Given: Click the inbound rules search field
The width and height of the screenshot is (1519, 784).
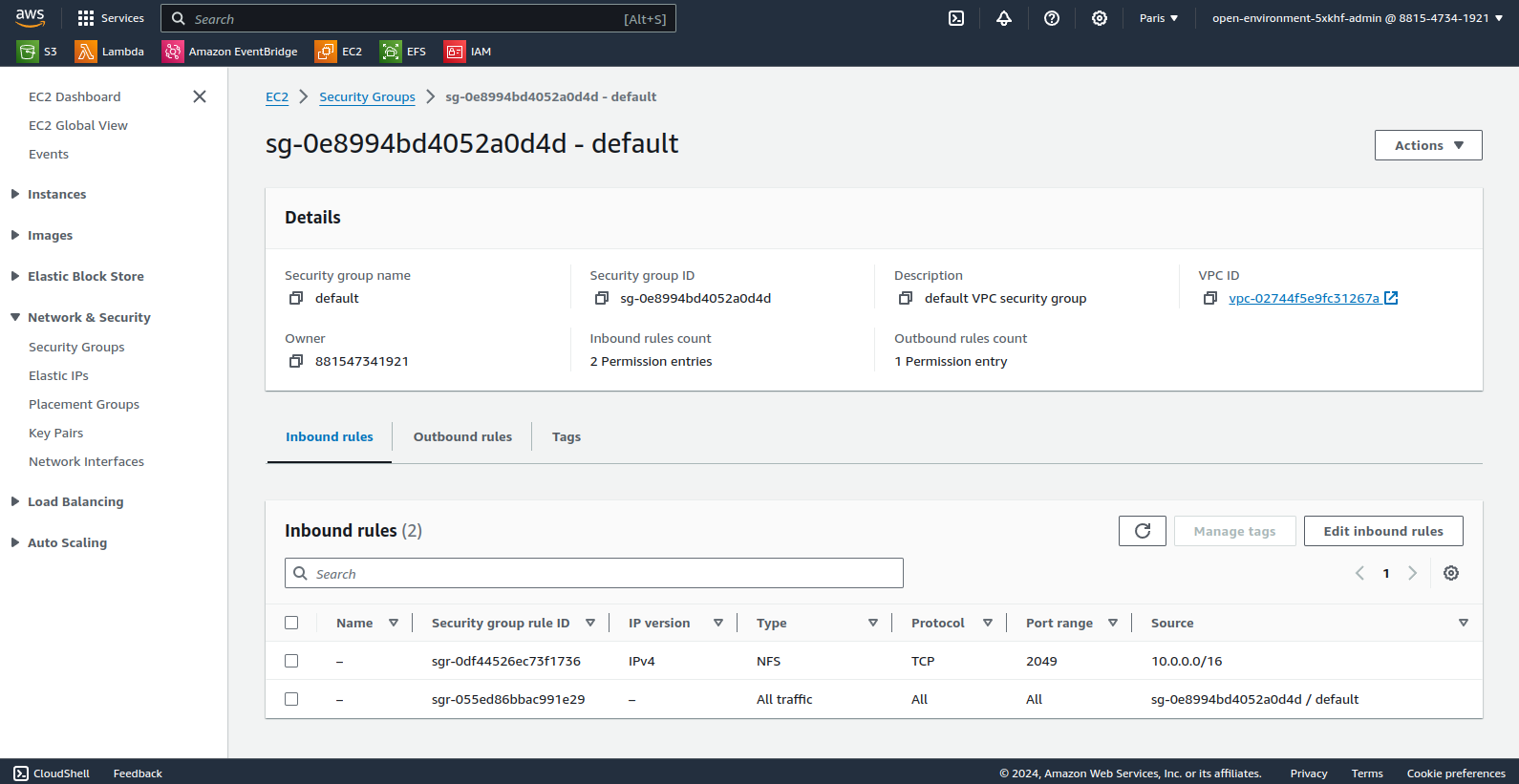Looking at the screenshot, I should (x=594, y=573).
